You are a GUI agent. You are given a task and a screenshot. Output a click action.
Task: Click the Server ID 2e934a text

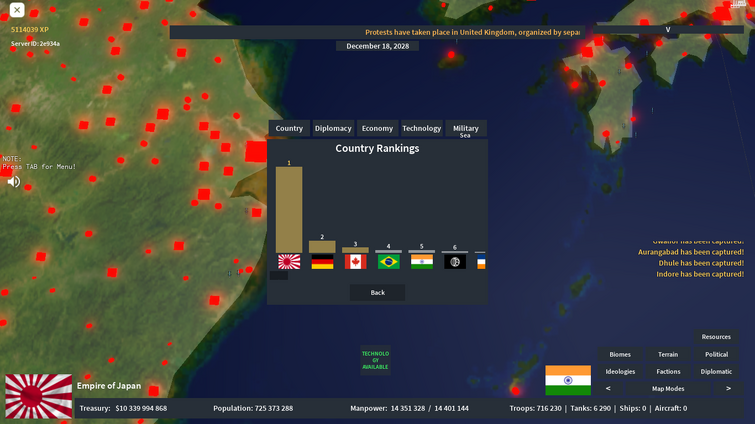35,44
